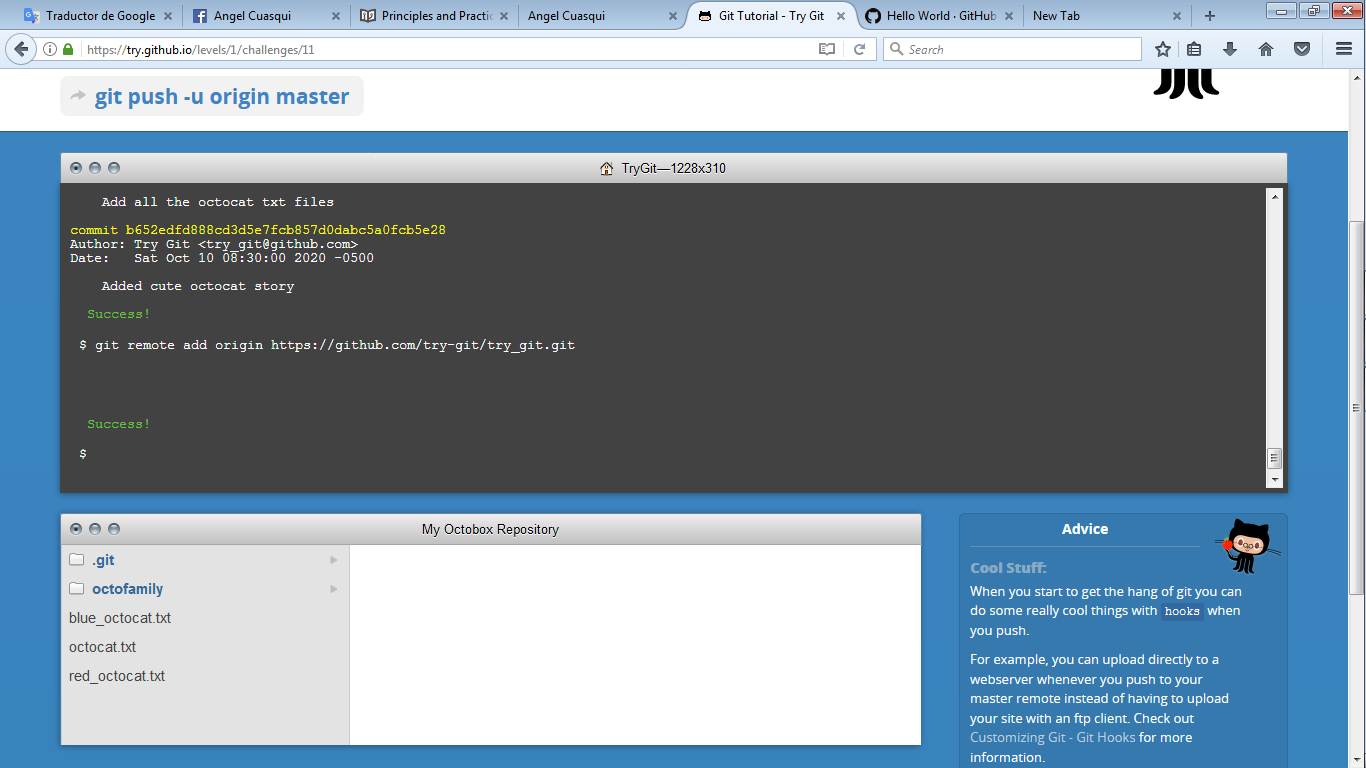Click the git remote add origin command text
Screen dimensions: 1366x768
(x=335, y=345)
